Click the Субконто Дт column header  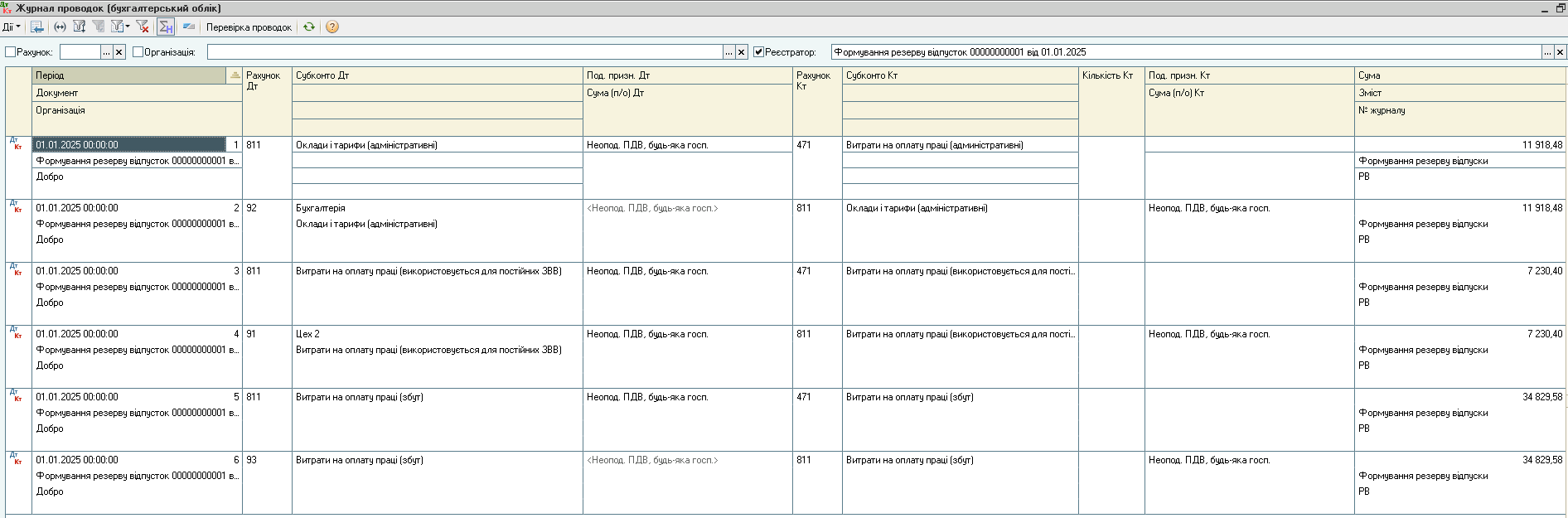point(438,75)
